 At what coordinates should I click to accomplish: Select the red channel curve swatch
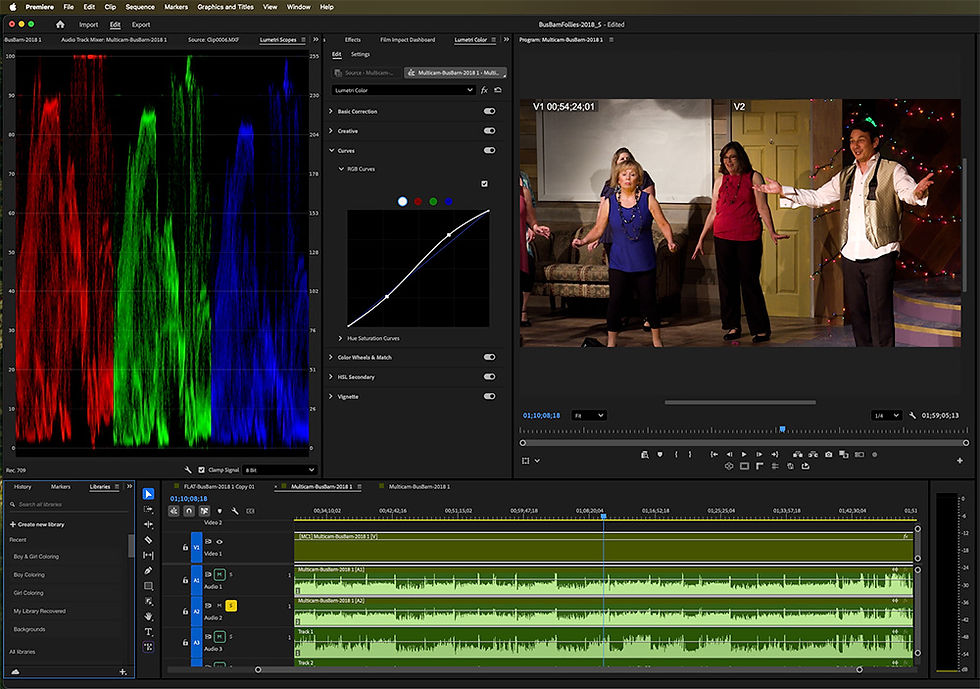point(418,201)
